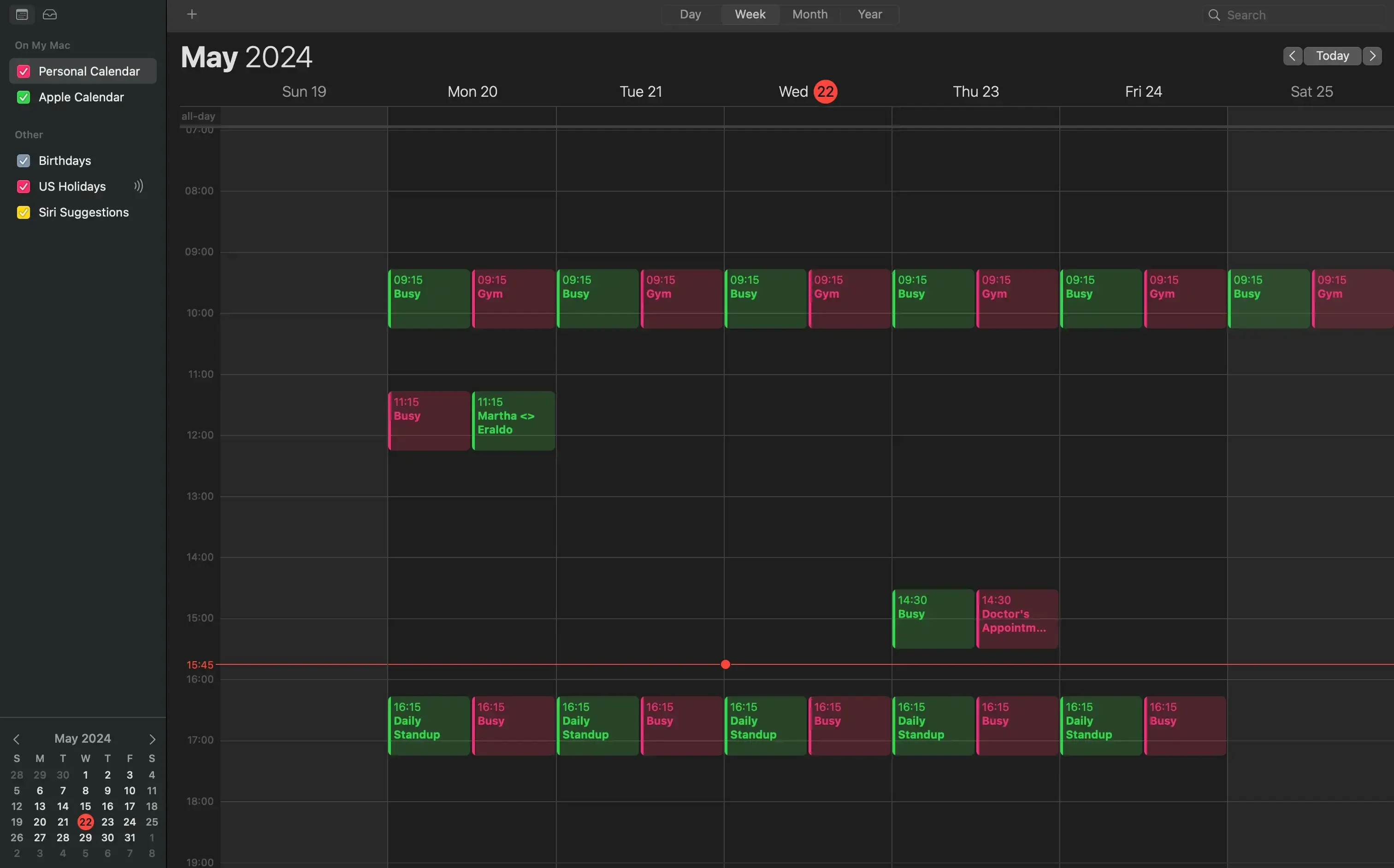Open the Doctor's Appointment event on Thursday

1016,619
